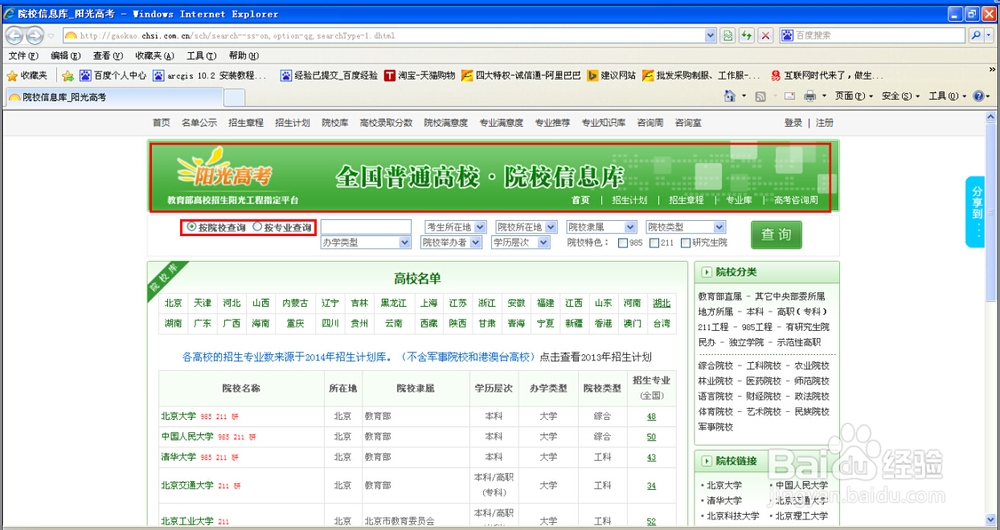Click the green 查询 button
Screen dimensions: 1000x530
tap(776, 235)
